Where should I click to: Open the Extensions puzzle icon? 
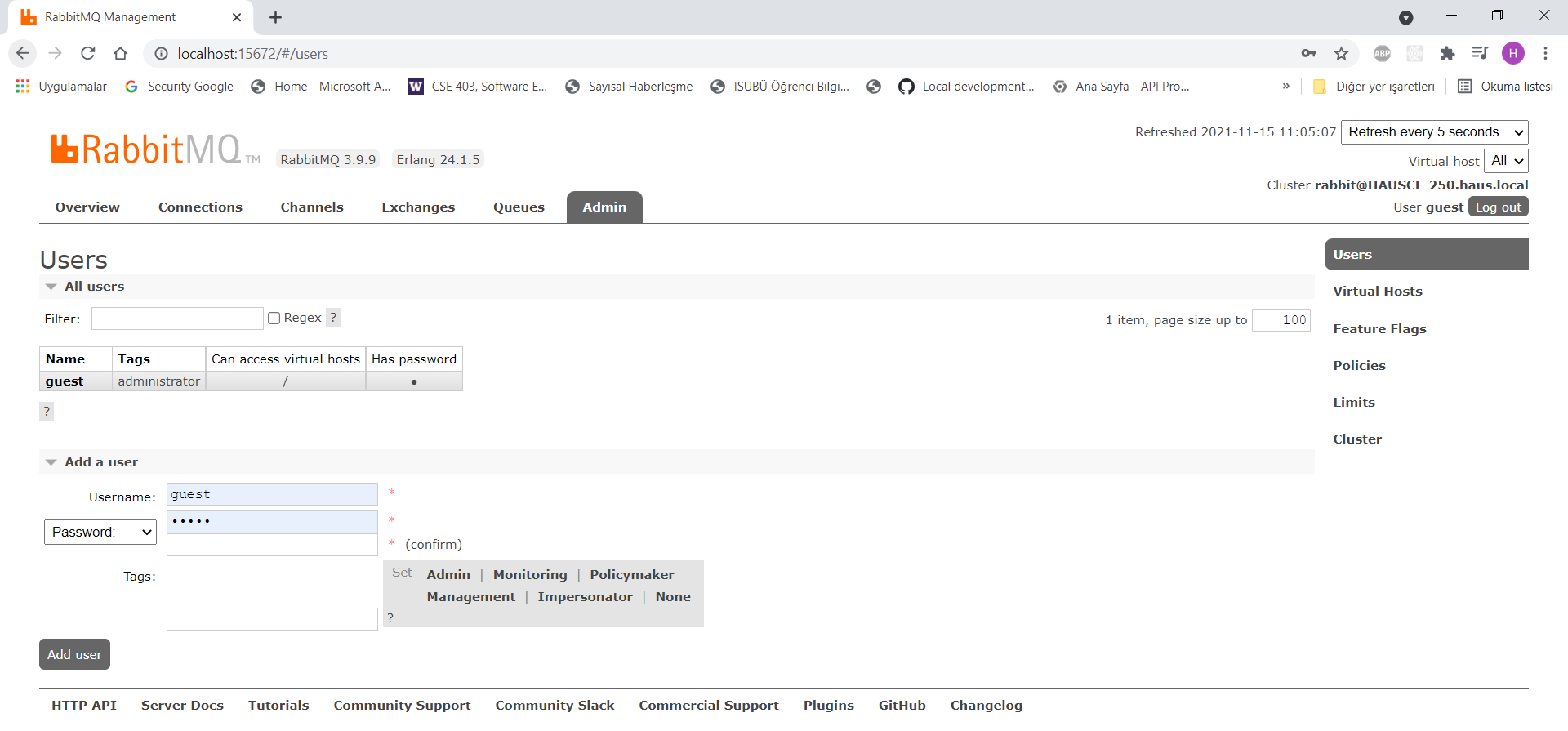[x=1447, y=54]
